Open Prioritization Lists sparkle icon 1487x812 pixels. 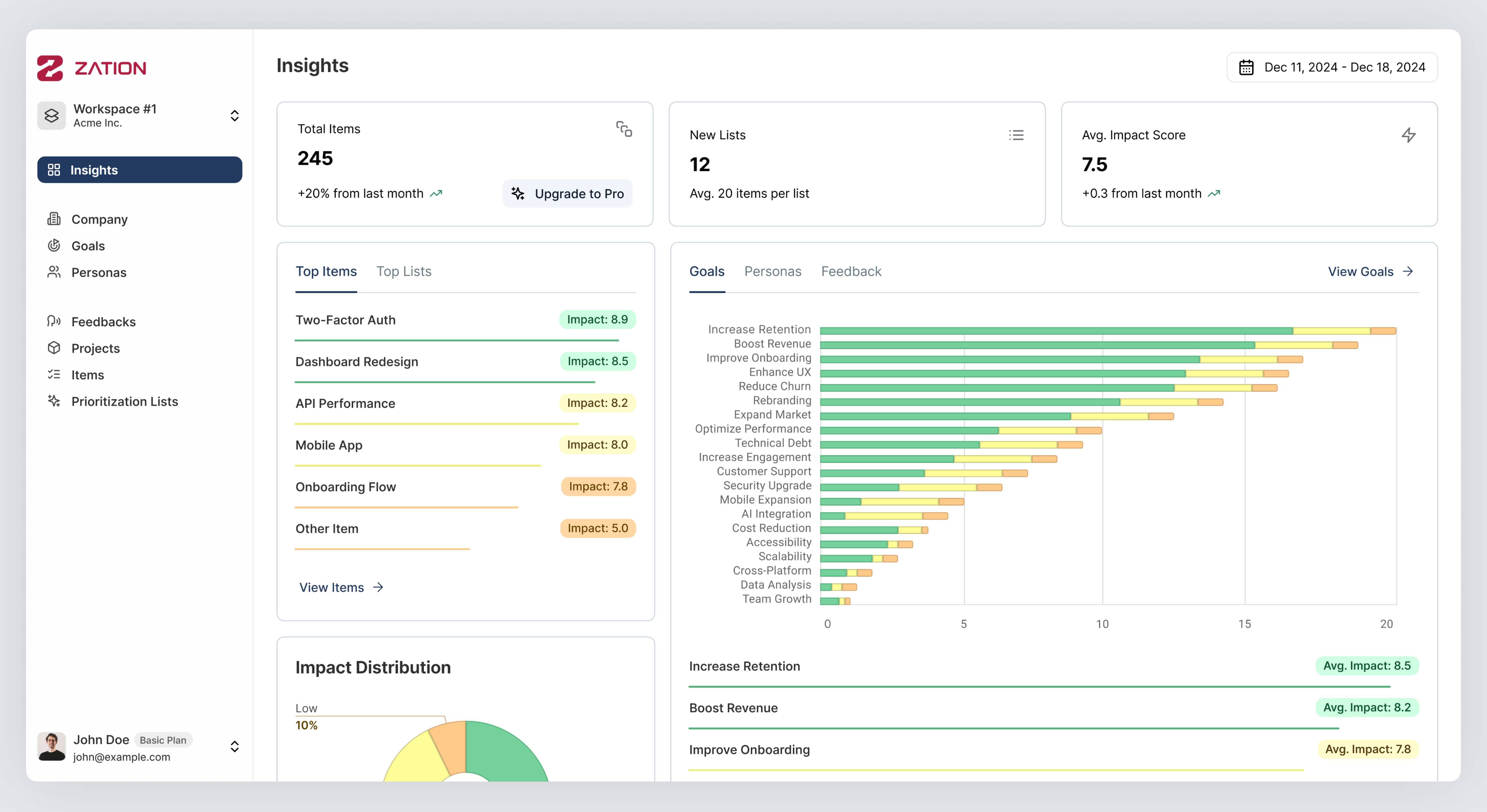54,401
